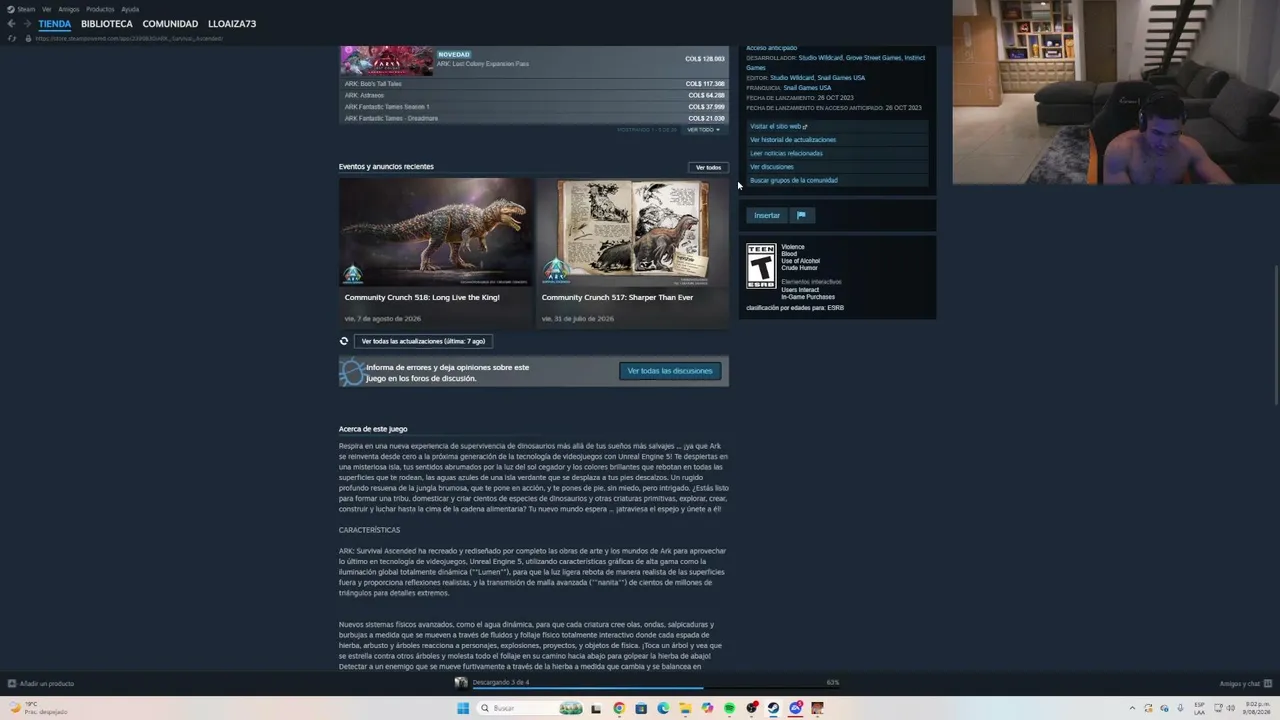This screenshot has width=1280, height=720.
Task: Switch to the BIBLIOTECA tab
Action: pyautogui.click(x=107, y=24)
